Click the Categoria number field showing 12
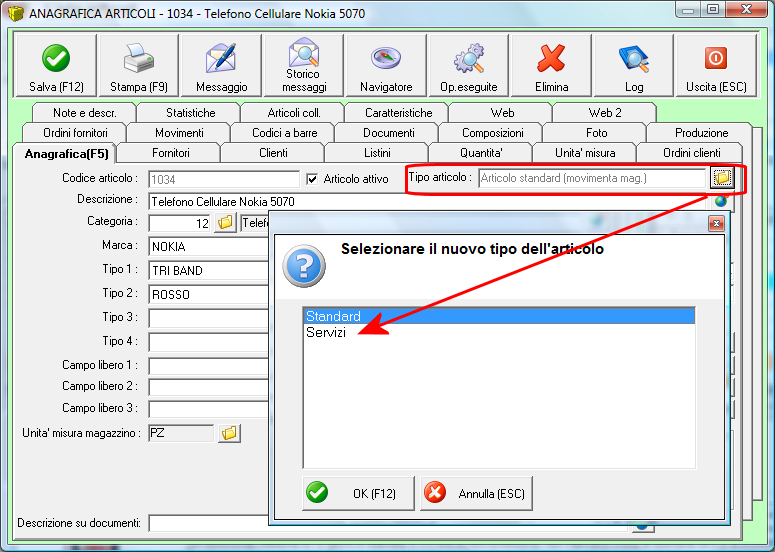The width and height of the screenshot is (775, 552). coord(180,223)
